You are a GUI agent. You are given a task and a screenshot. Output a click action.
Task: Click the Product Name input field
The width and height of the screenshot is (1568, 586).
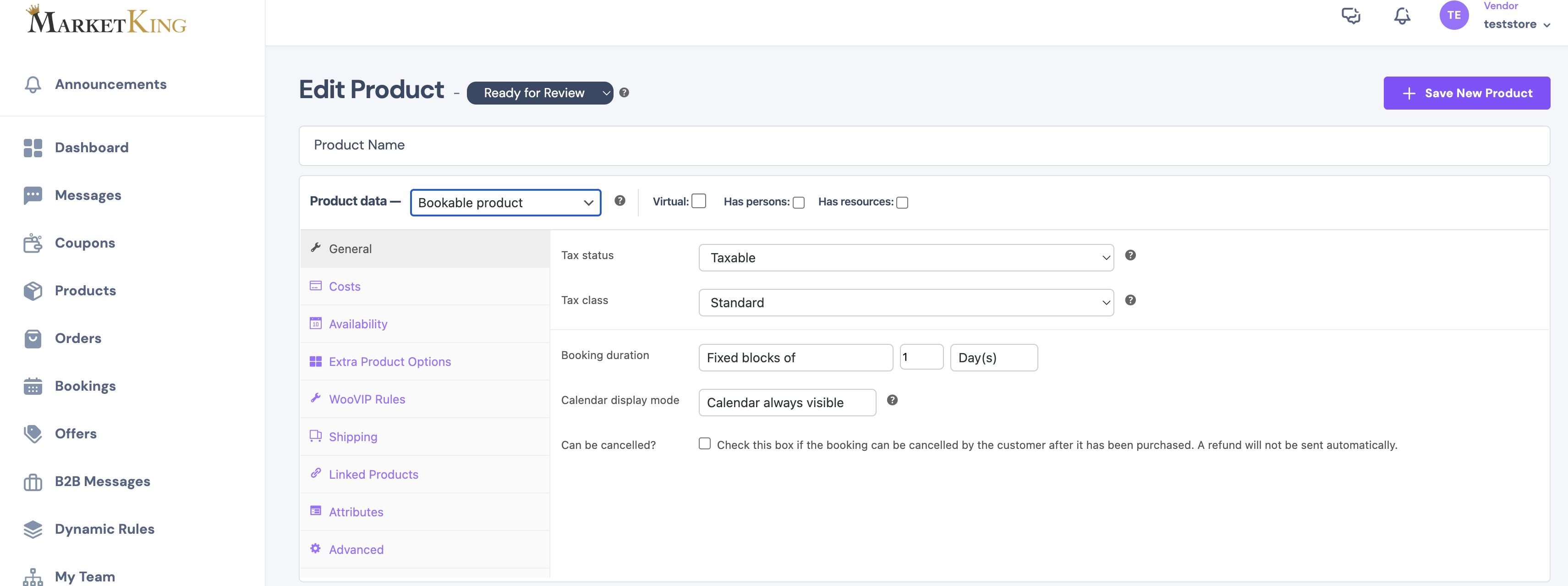coord(924,146)
